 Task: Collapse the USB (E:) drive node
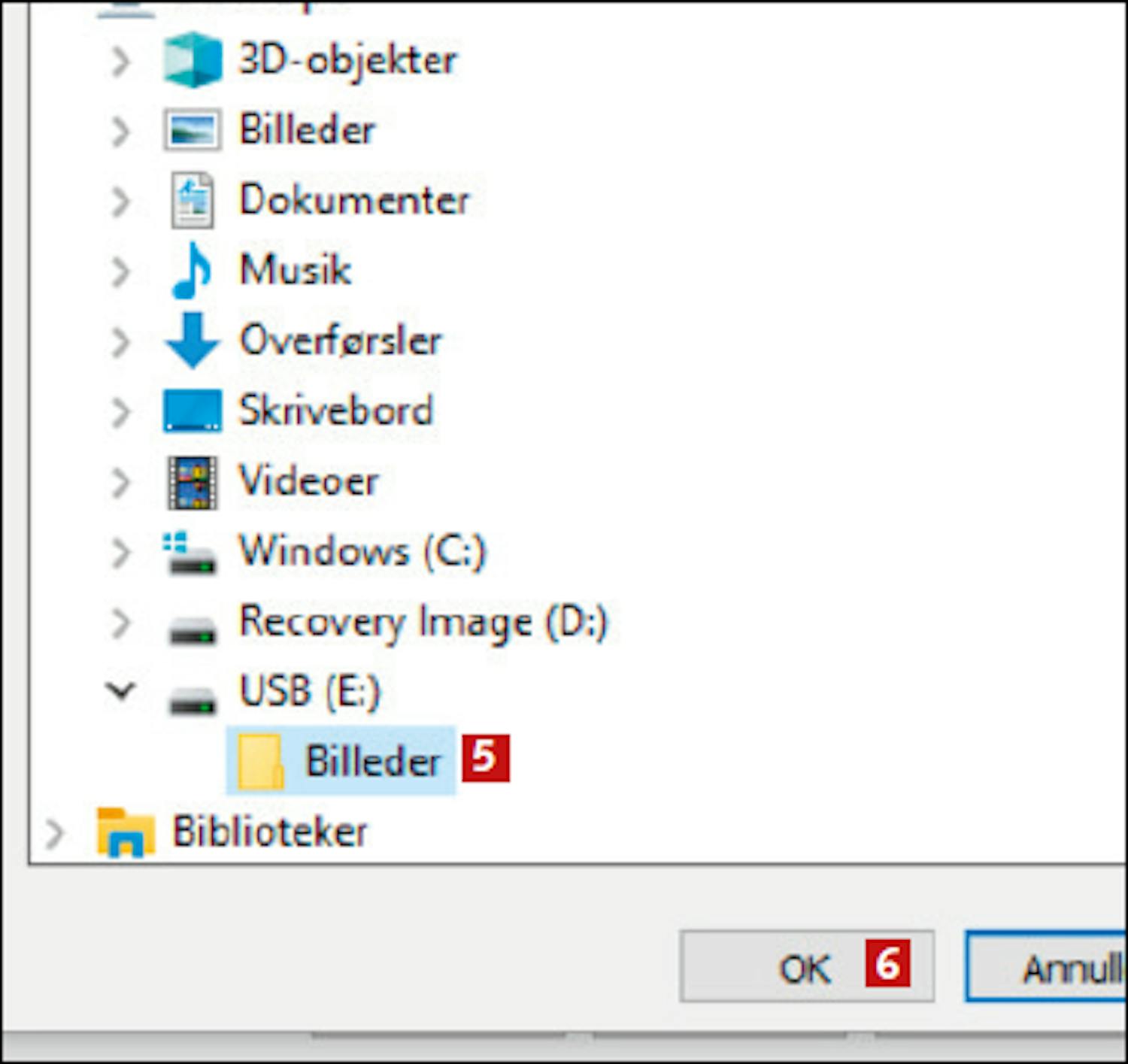[120, 690]
